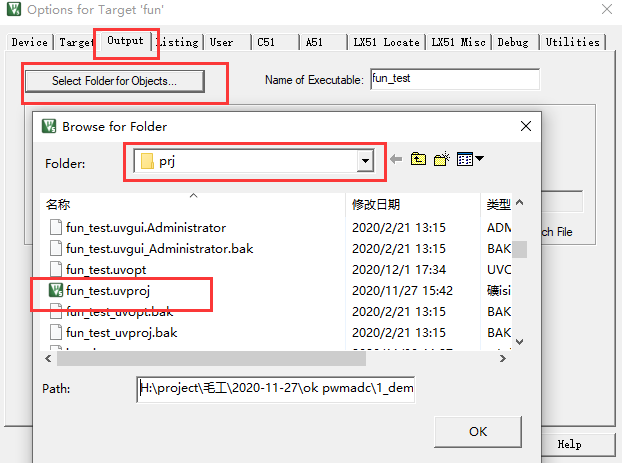Select fun_test.uvproj file
This screenshot has width=622, height=463.
coord(108,291)
